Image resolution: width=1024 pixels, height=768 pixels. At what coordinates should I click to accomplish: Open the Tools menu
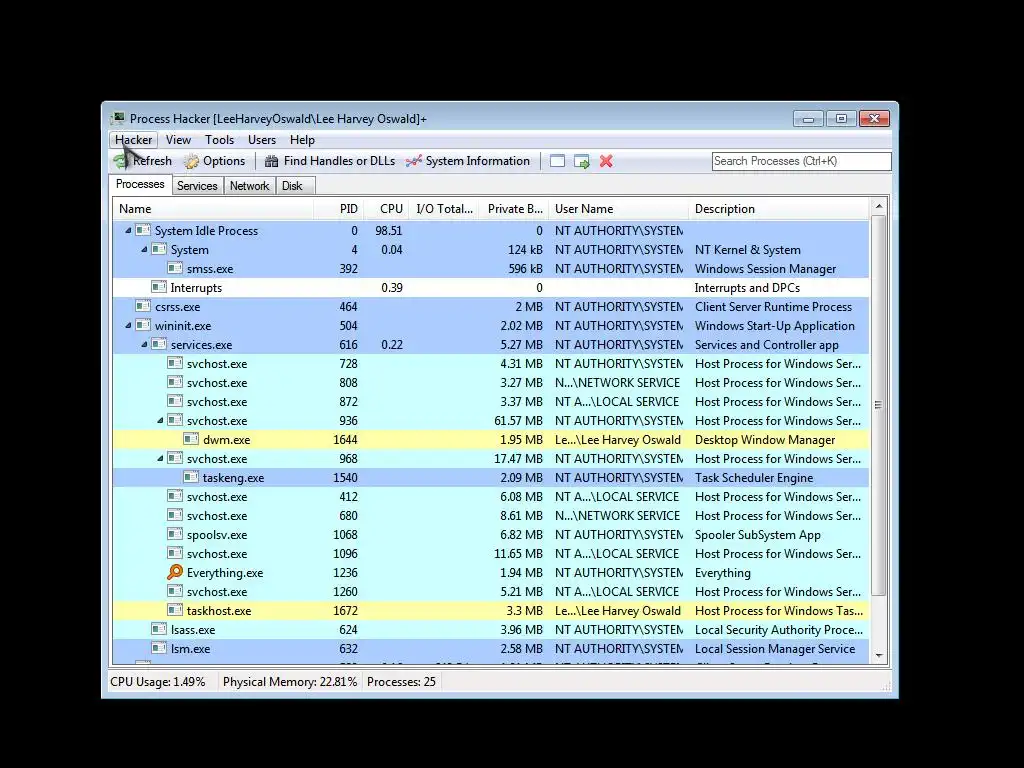[219, 140]
